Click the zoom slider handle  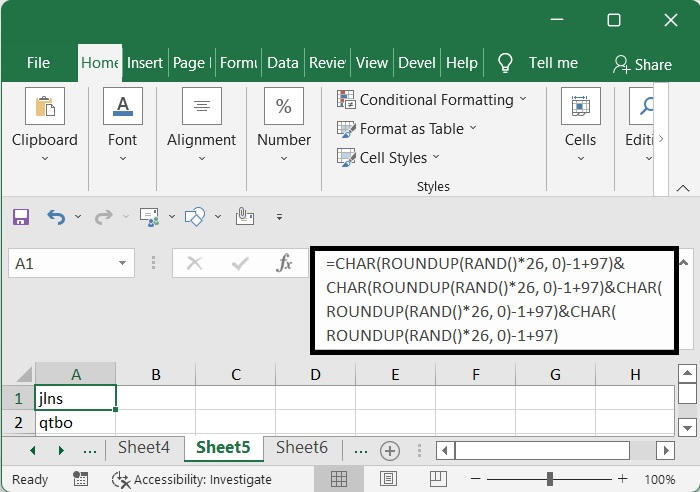pyautogui.click(x=550, y=479)
